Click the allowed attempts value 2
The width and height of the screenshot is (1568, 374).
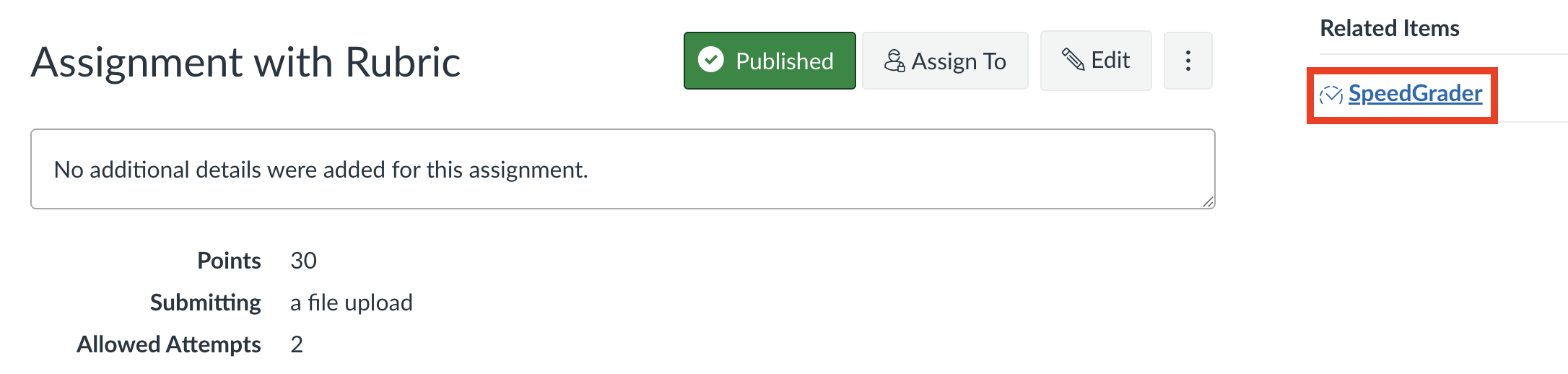(x=297, y=344)
